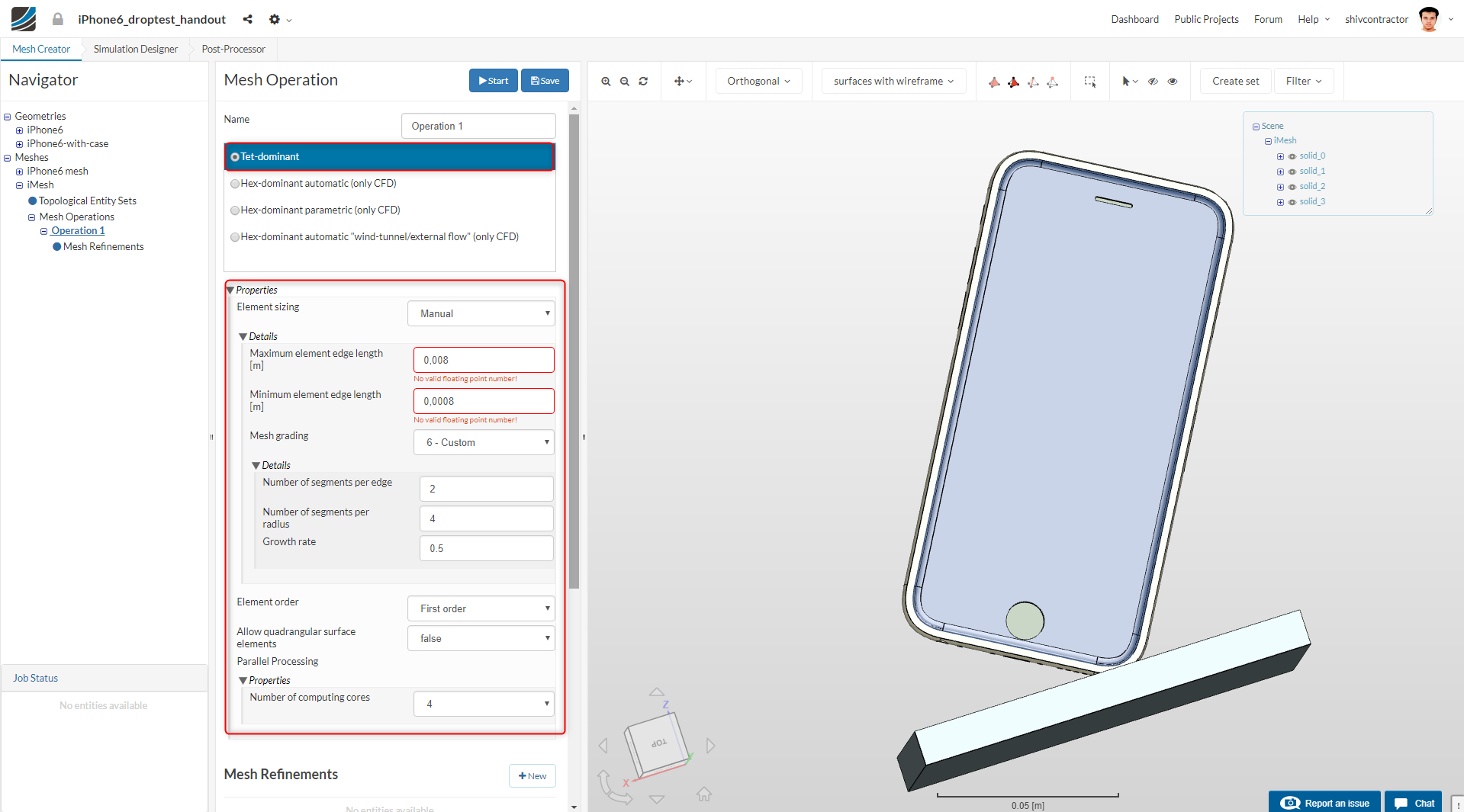Toggle visibility of solid_2

coord(1292,187)
